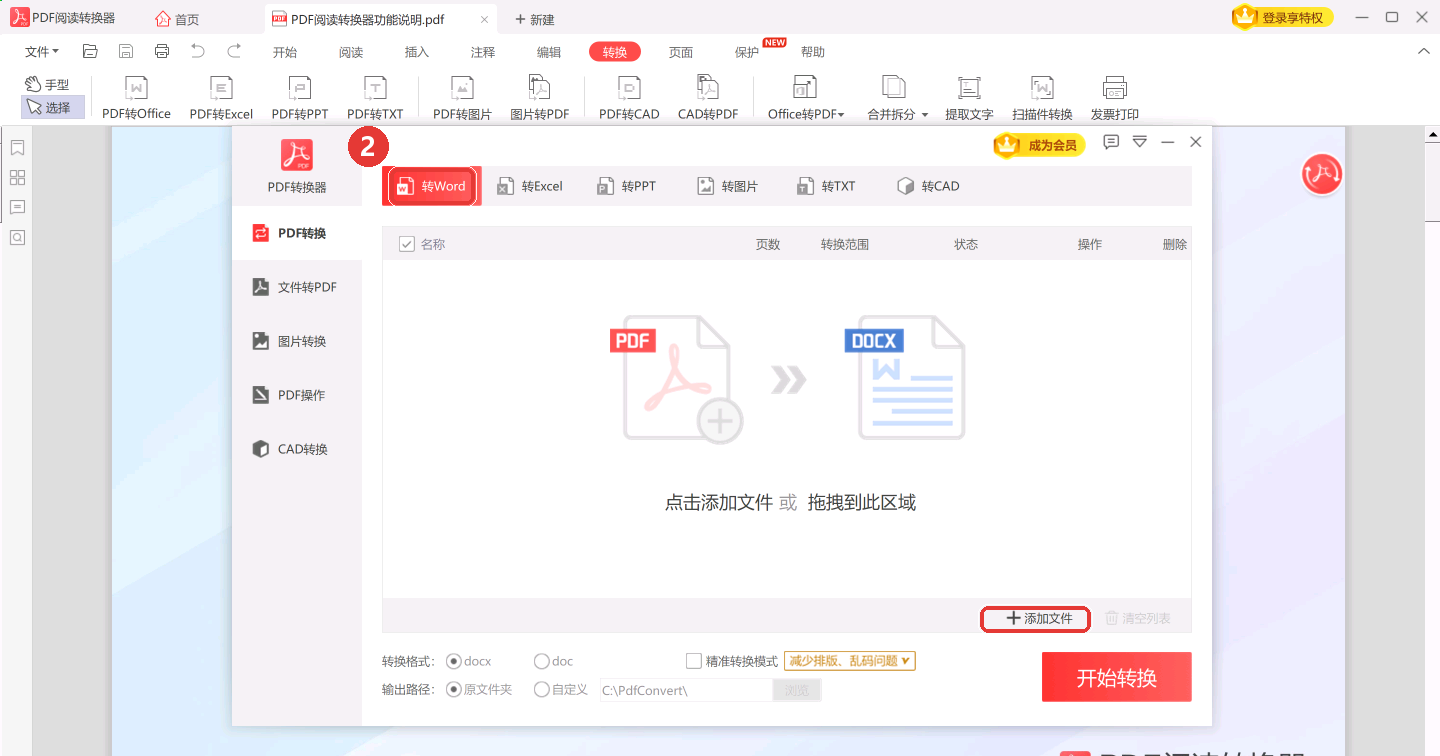Open the 合并拆分 dropdown arrow
The width and height of the screenshot is (1440, 756).
point(925,115)
